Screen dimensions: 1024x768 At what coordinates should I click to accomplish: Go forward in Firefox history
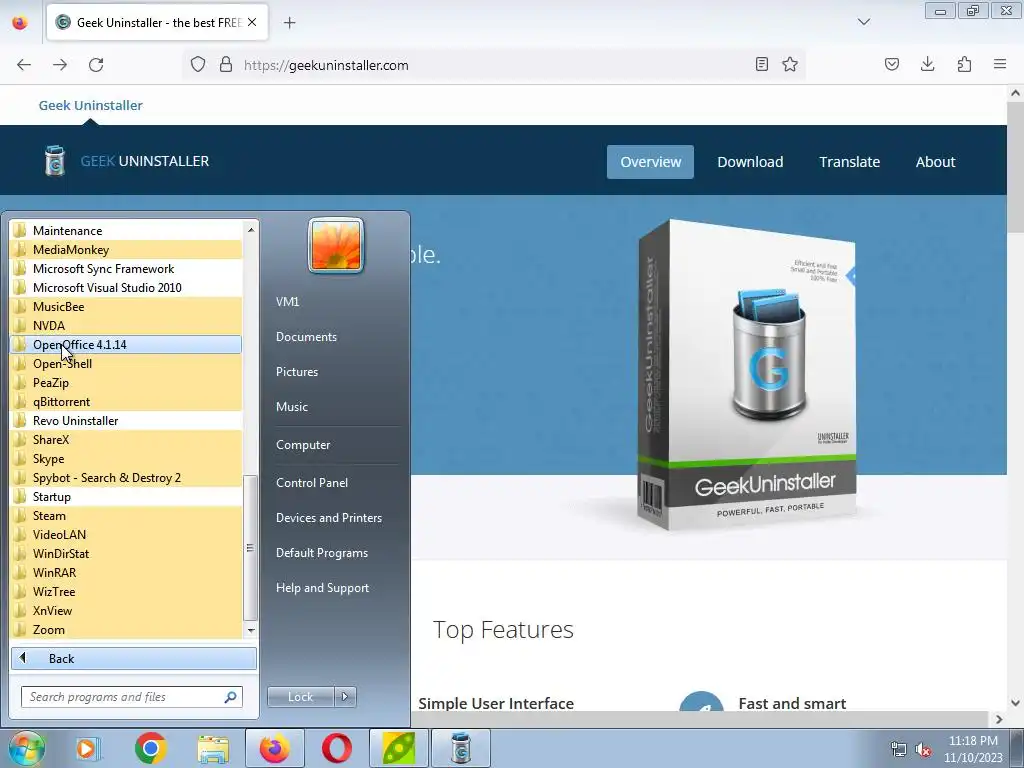point(60,65)
